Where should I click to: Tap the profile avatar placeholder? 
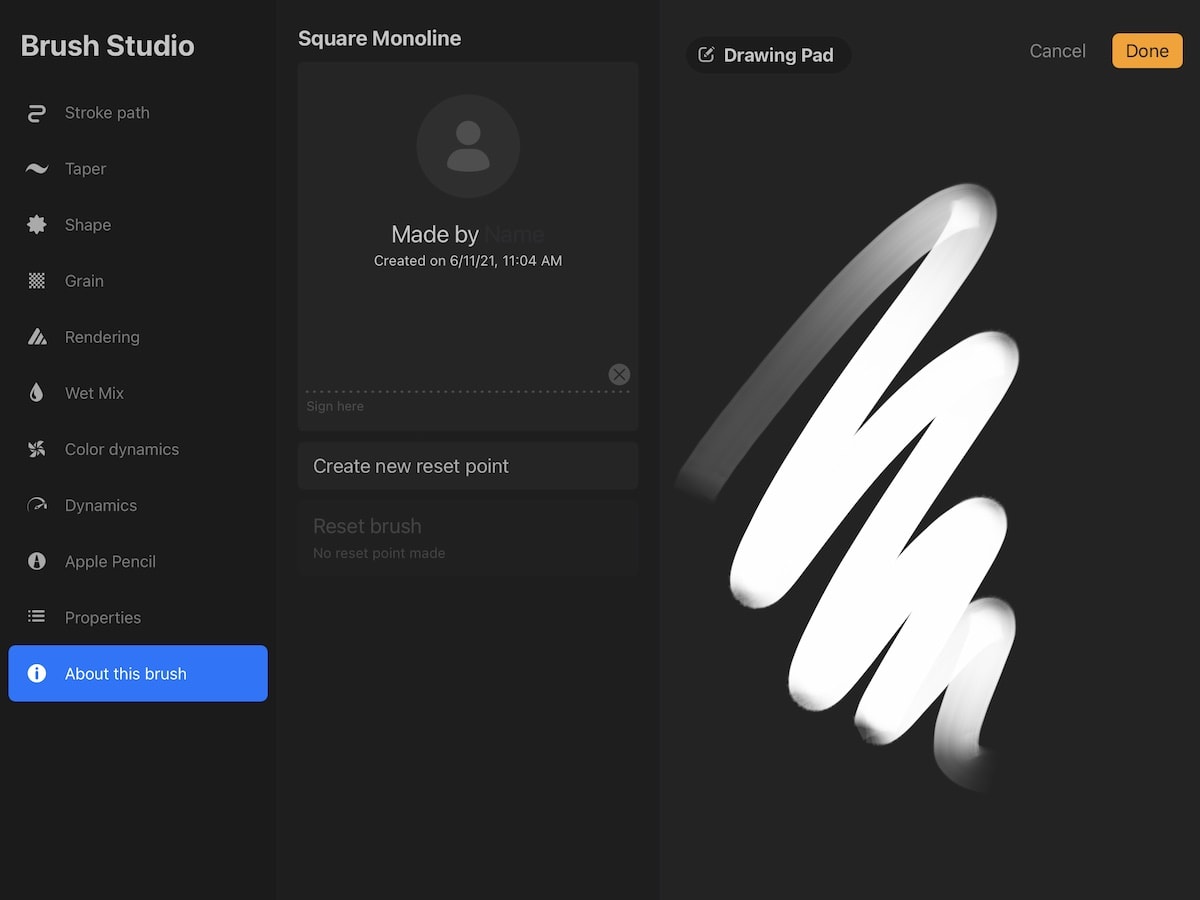pyautogui.click(x=468, y=146)
